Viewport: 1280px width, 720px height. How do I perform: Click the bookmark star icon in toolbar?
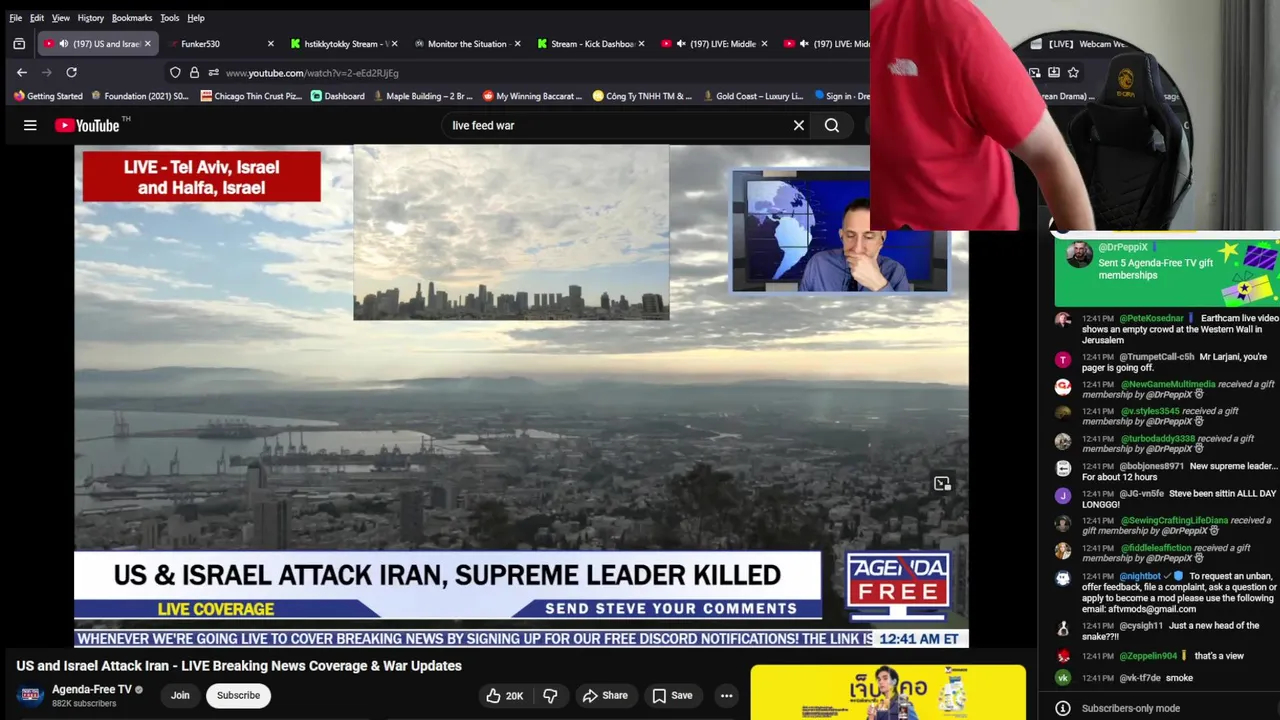pos(1073,73)
